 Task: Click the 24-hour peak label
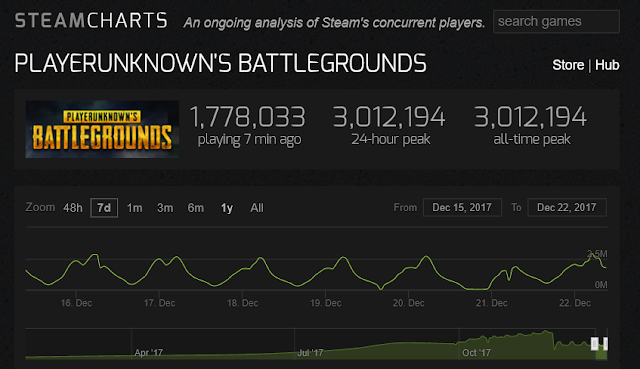(391, 140)
